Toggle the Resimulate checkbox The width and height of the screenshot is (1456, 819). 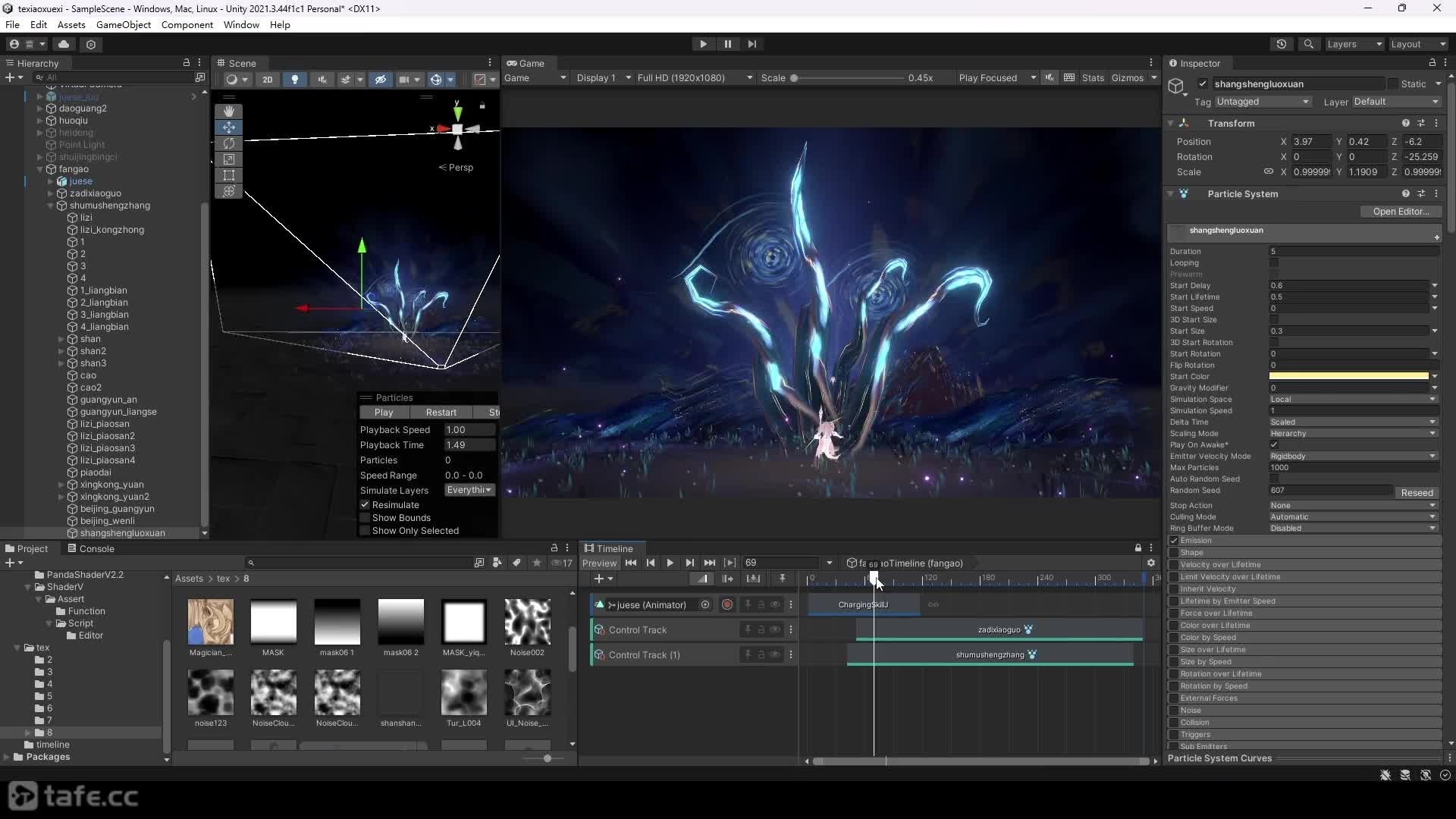(x=365, y=505)
